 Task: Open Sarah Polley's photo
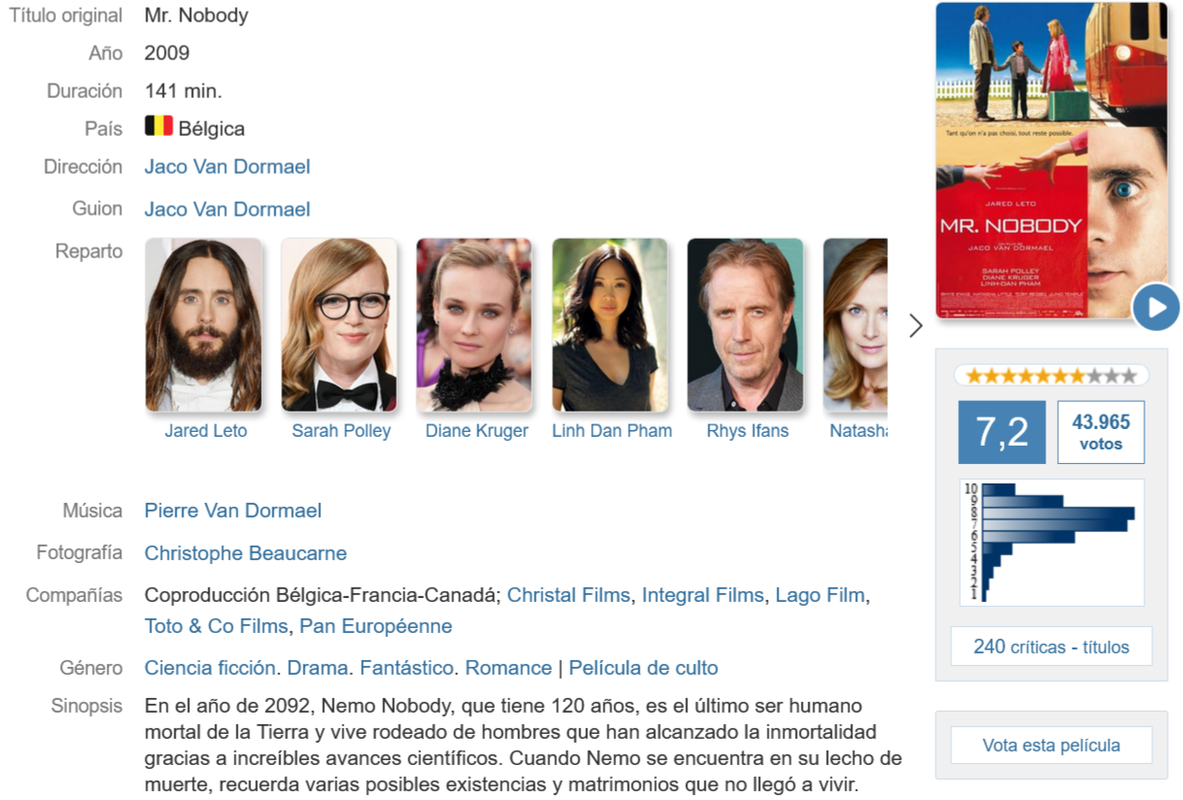click(339, 325)
